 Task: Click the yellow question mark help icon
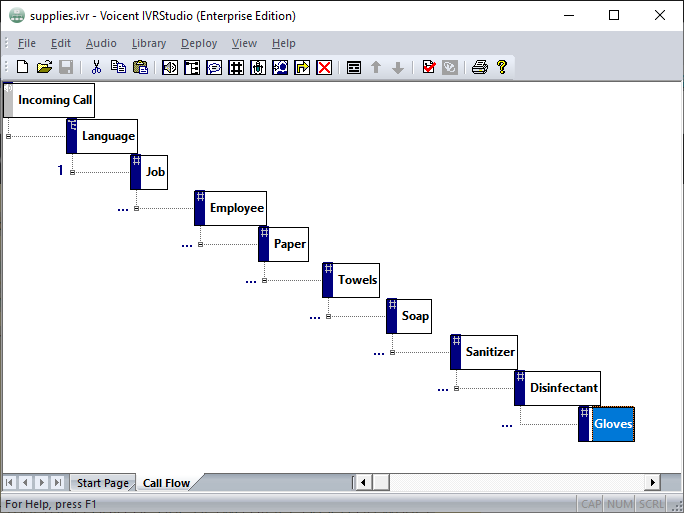tap(502, 67)
